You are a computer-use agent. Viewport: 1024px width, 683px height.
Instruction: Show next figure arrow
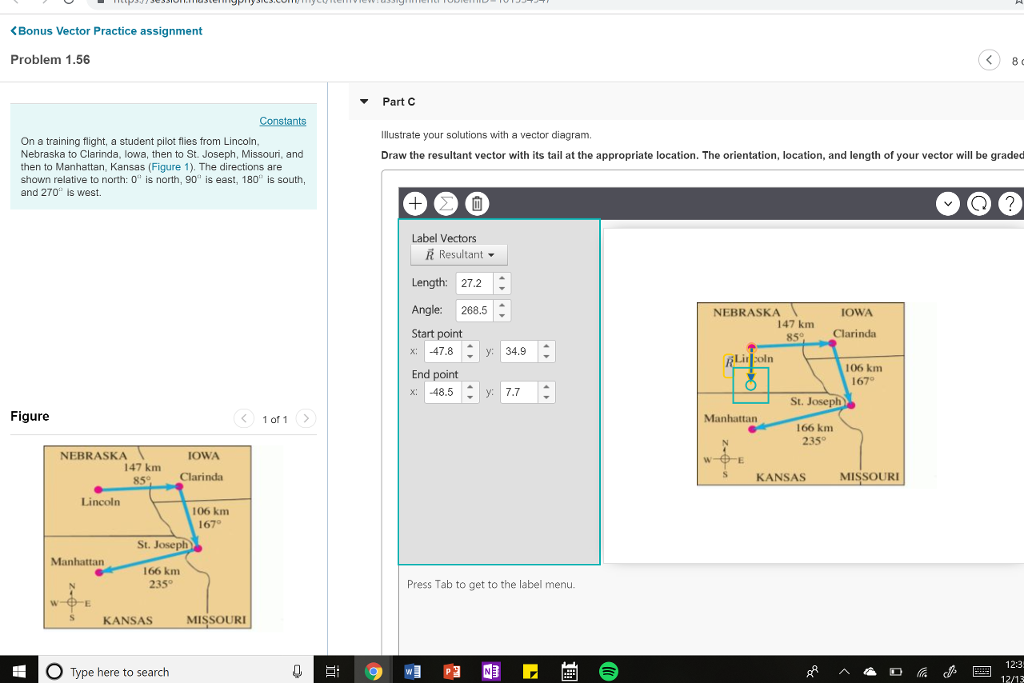pyautogui.click(x=306, y=418)
